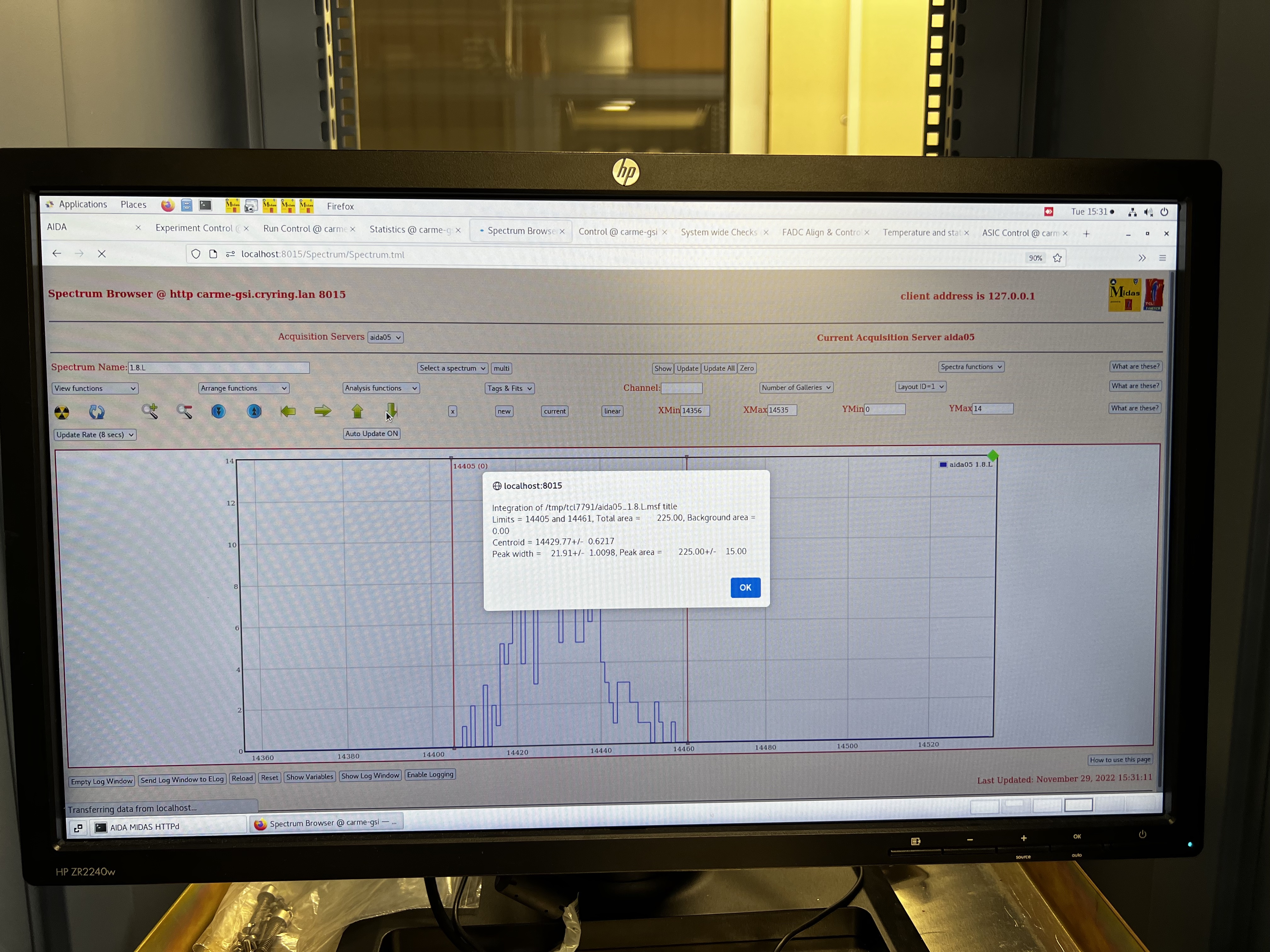Toggle Enable Logging

430,775
